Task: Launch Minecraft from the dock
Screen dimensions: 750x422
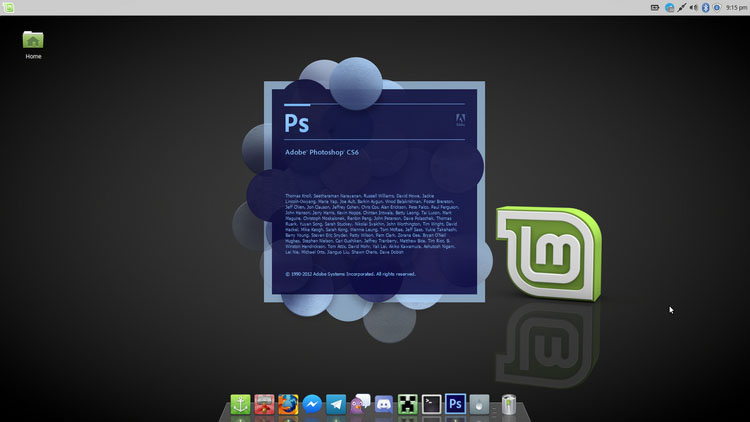Action: [408, 404]
